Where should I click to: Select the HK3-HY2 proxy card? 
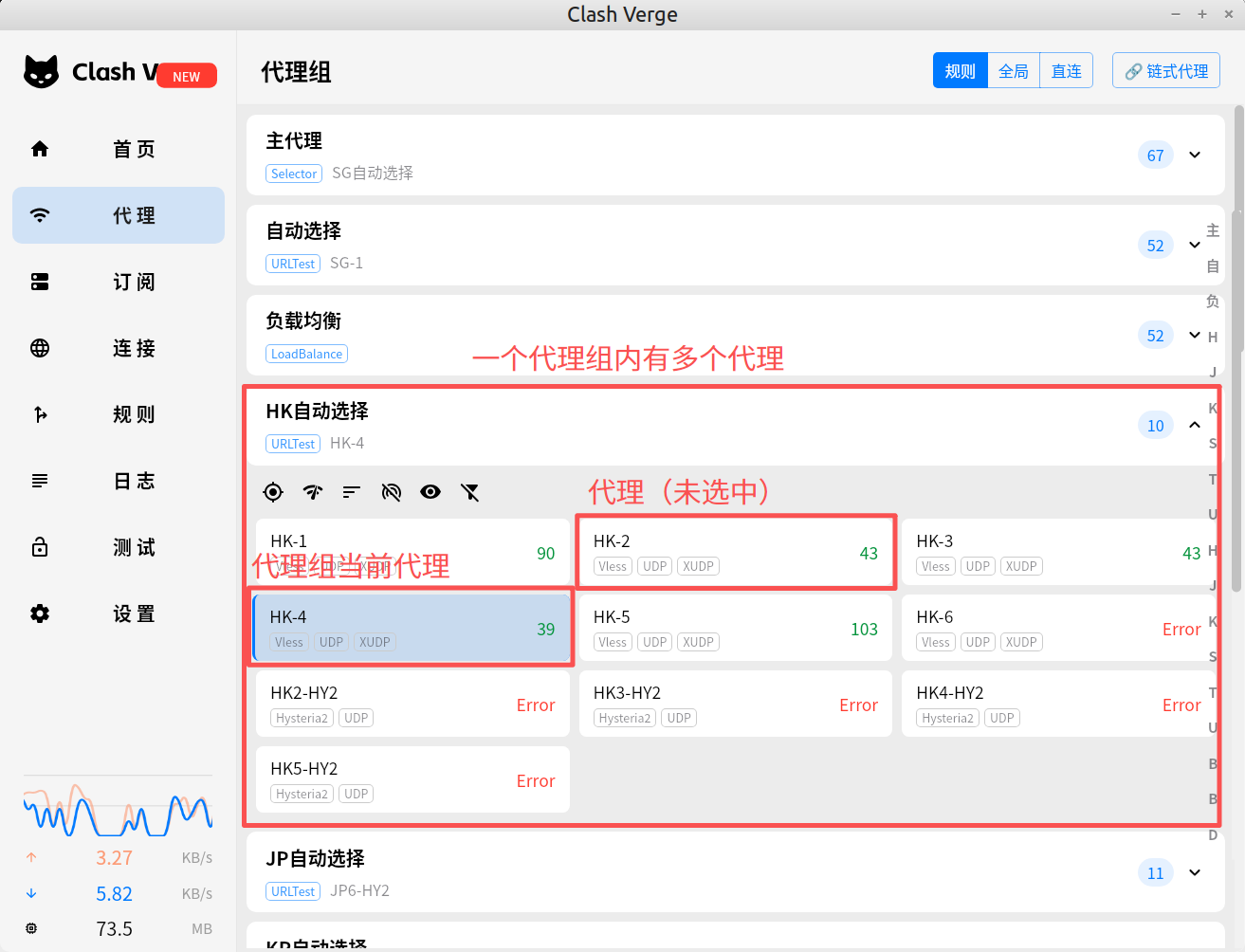click(x=736, y=704)
